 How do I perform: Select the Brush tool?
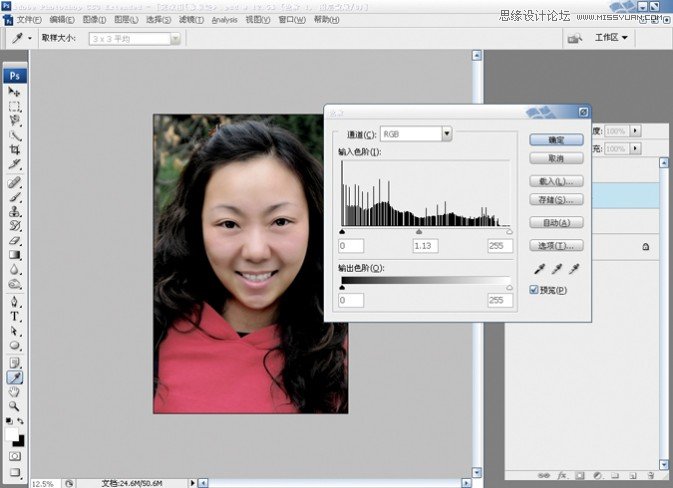click(14, 197)
